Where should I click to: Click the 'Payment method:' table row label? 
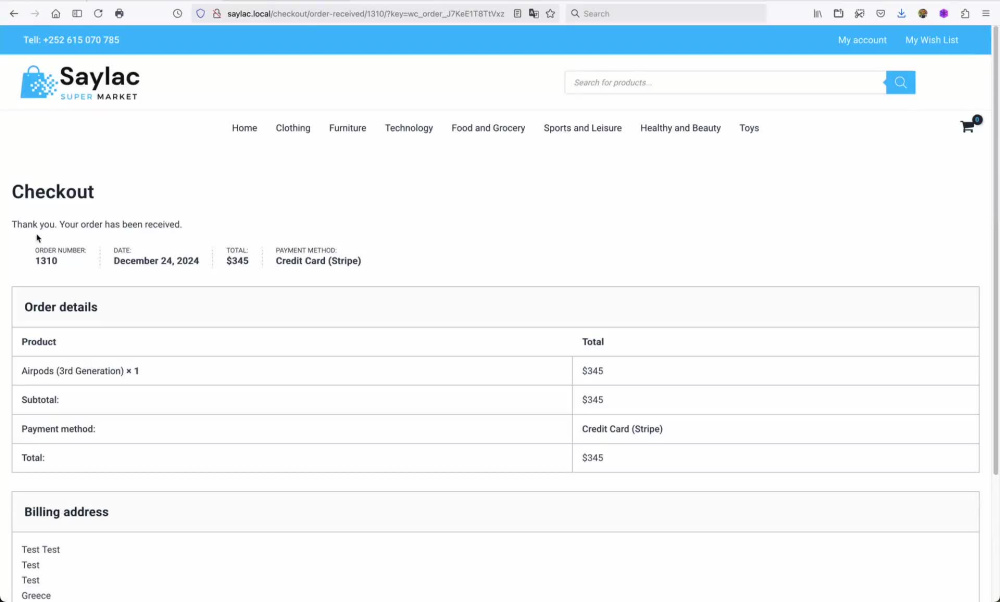click(59, 429)
